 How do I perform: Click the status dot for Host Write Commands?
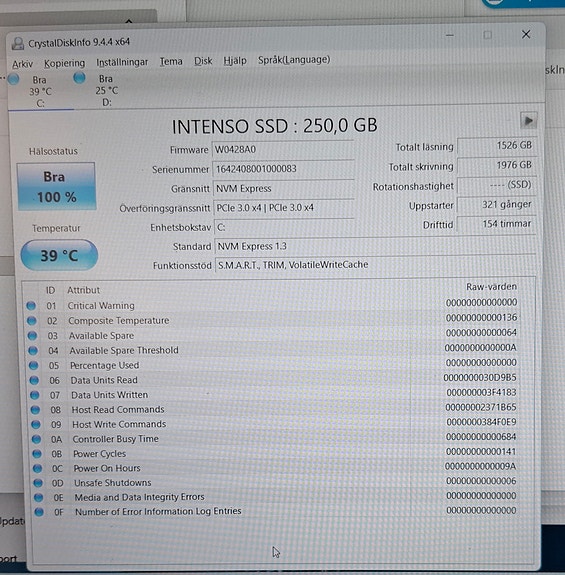[x=36, y=424]
